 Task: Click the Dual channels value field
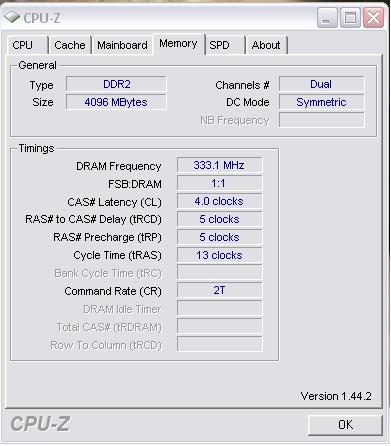pos(321,84)
